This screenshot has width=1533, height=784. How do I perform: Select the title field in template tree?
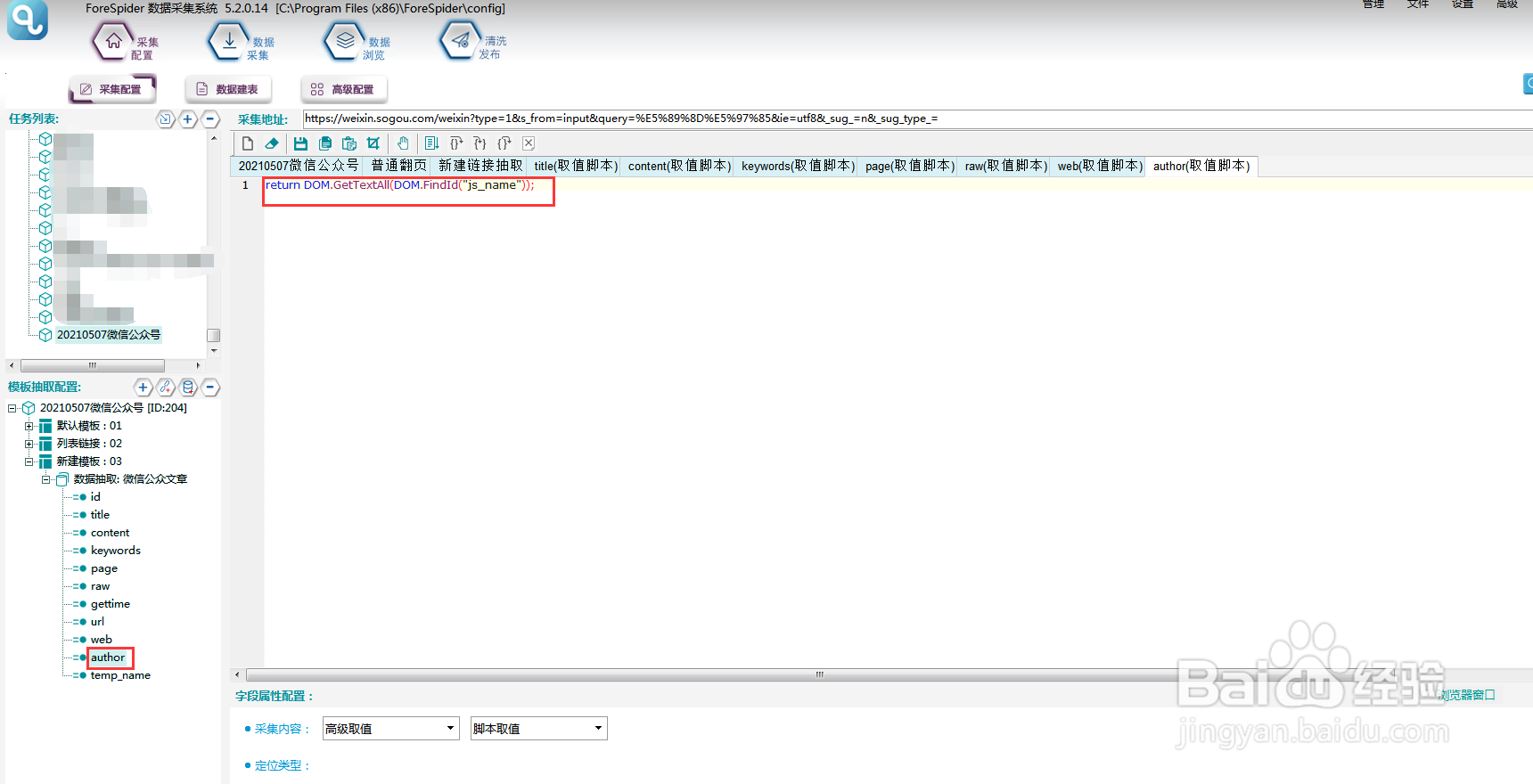pos(100,515)
